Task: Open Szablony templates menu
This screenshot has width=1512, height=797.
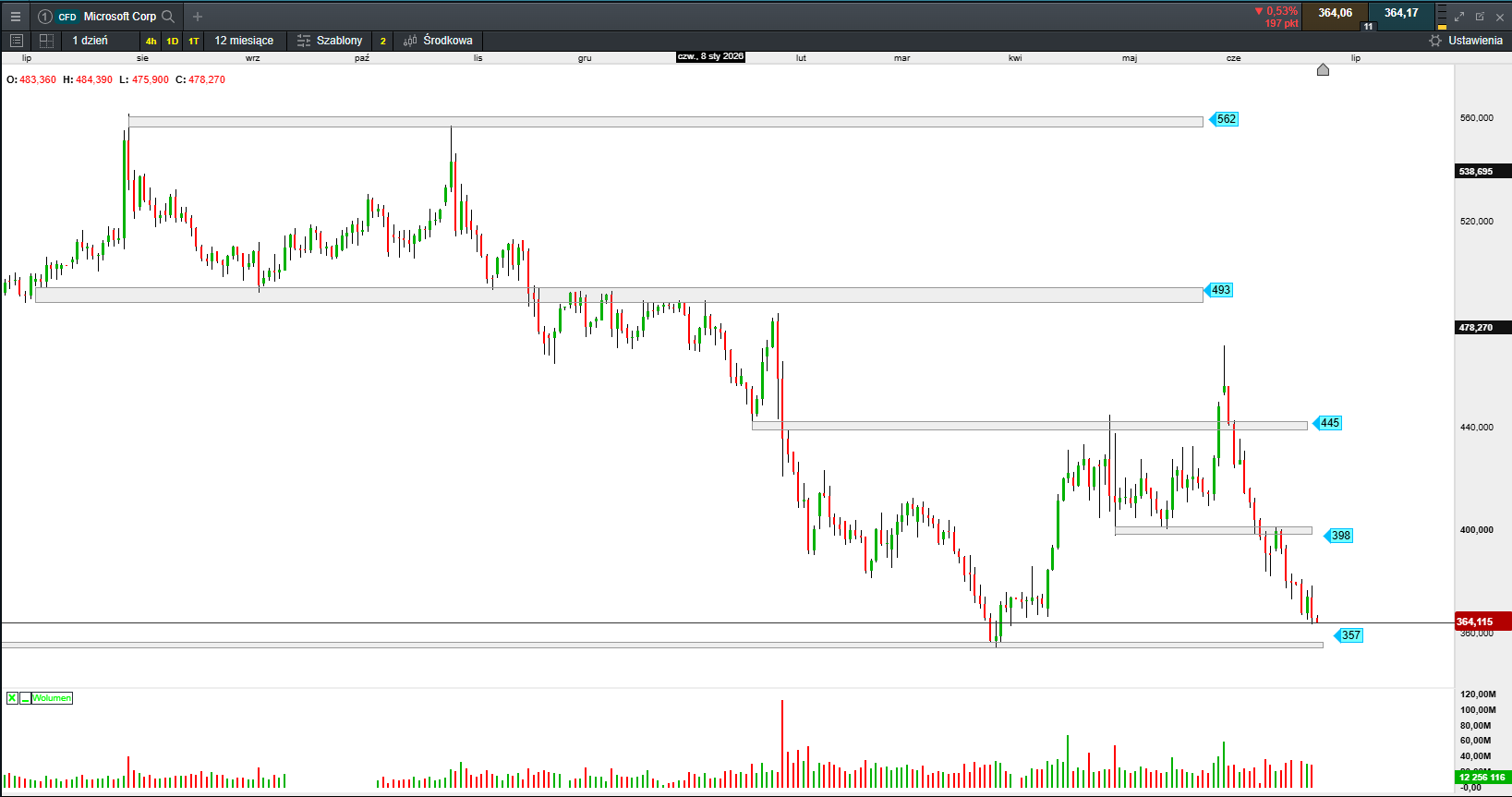Action: [x=330, y=41]
